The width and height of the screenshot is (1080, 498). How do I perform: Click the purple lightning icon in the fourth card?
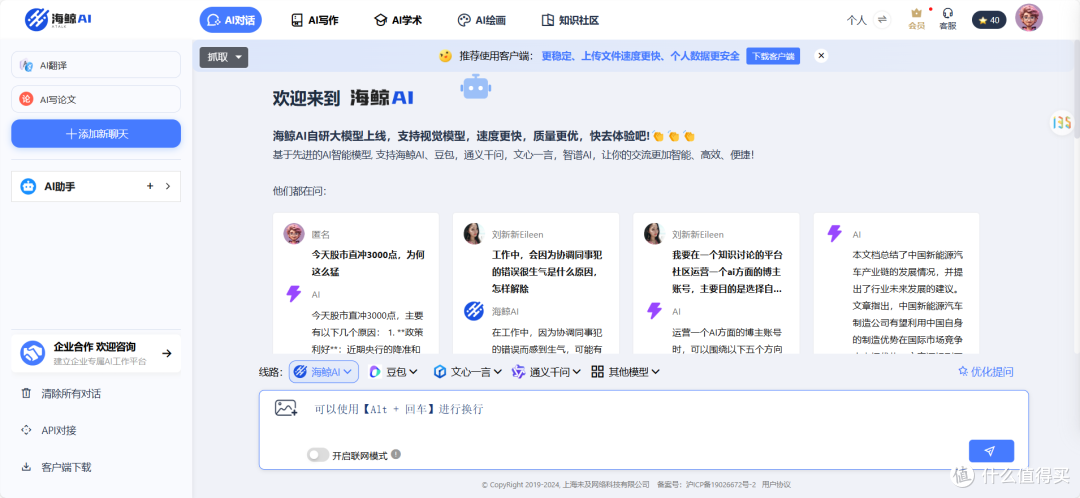(834, 234)
